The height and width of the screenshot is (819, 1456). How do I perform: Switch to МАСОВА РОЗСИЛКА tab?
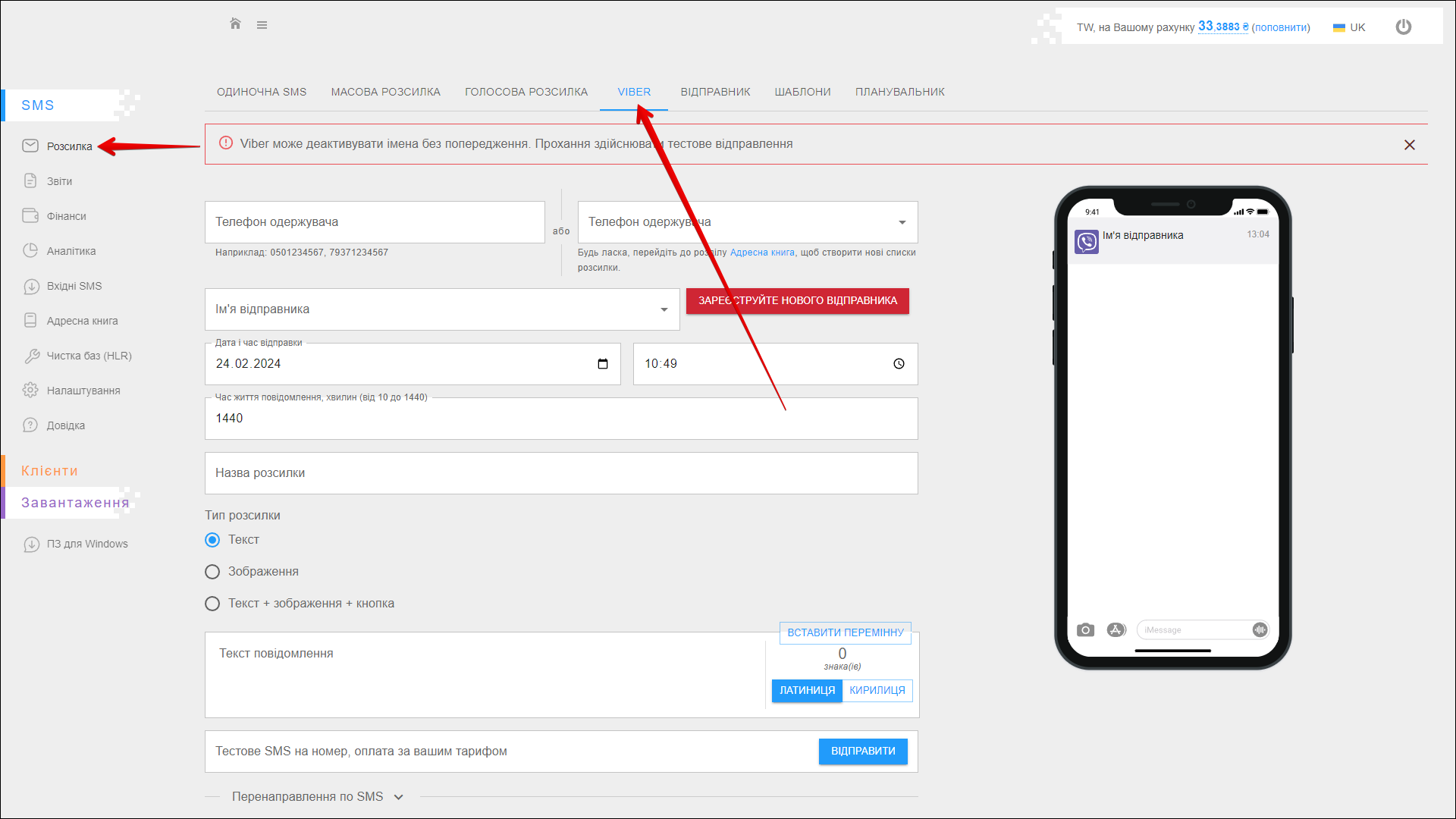[x=385, y=92]
